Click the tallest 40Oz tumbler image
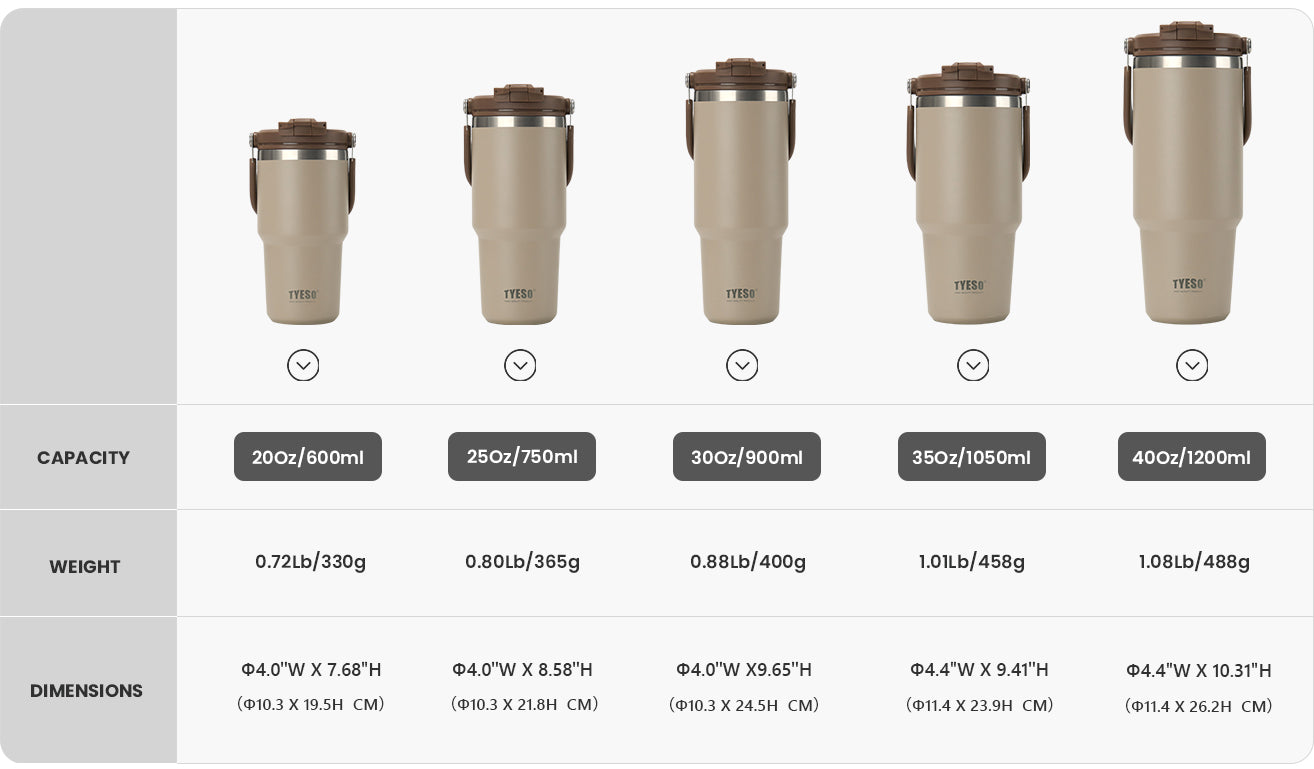This screenshot has width=1314, height=769. point(1188,173)
